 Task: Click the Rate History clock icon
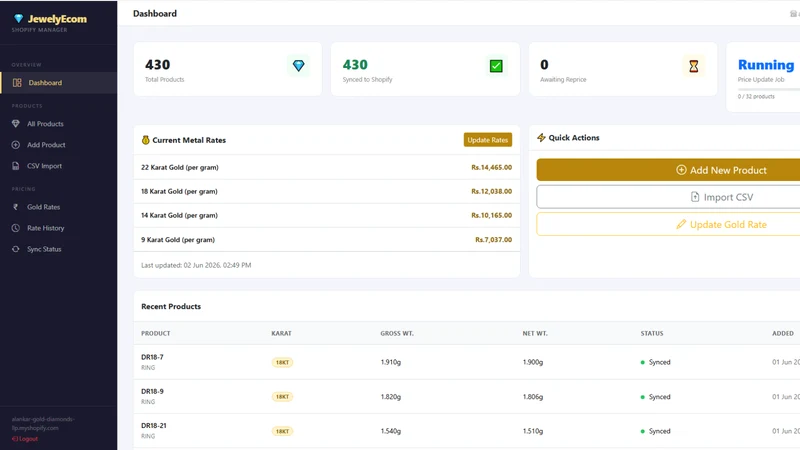(x=16, y=228)
